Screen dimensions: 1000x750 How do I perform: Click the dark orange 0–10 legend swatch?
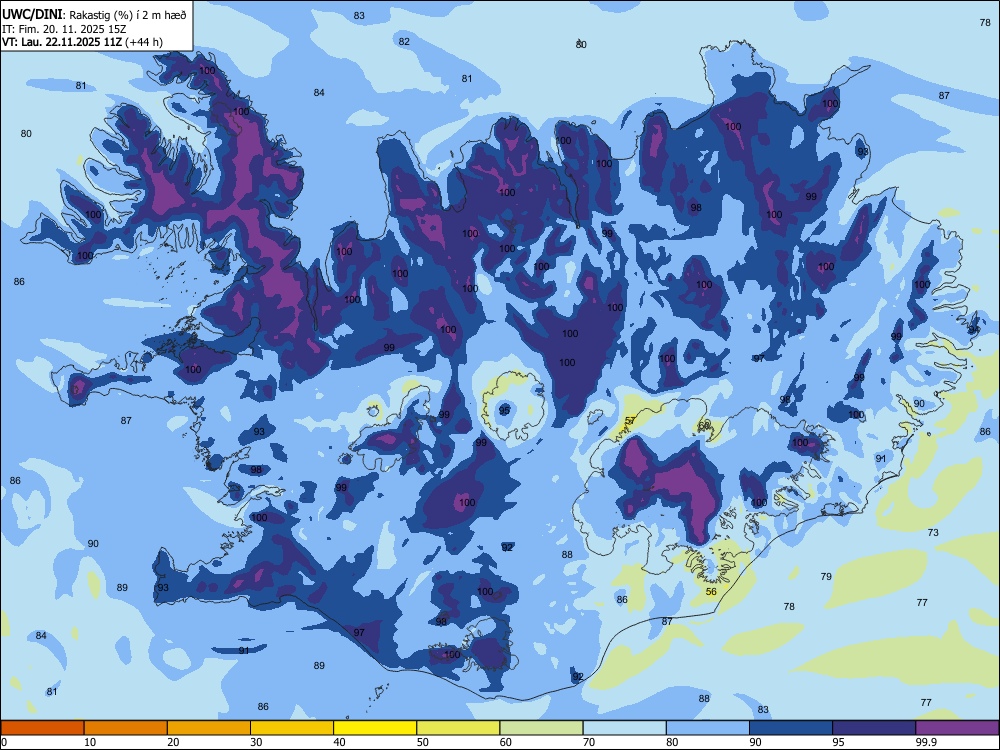pyautogui.click(x=42, y=728)
